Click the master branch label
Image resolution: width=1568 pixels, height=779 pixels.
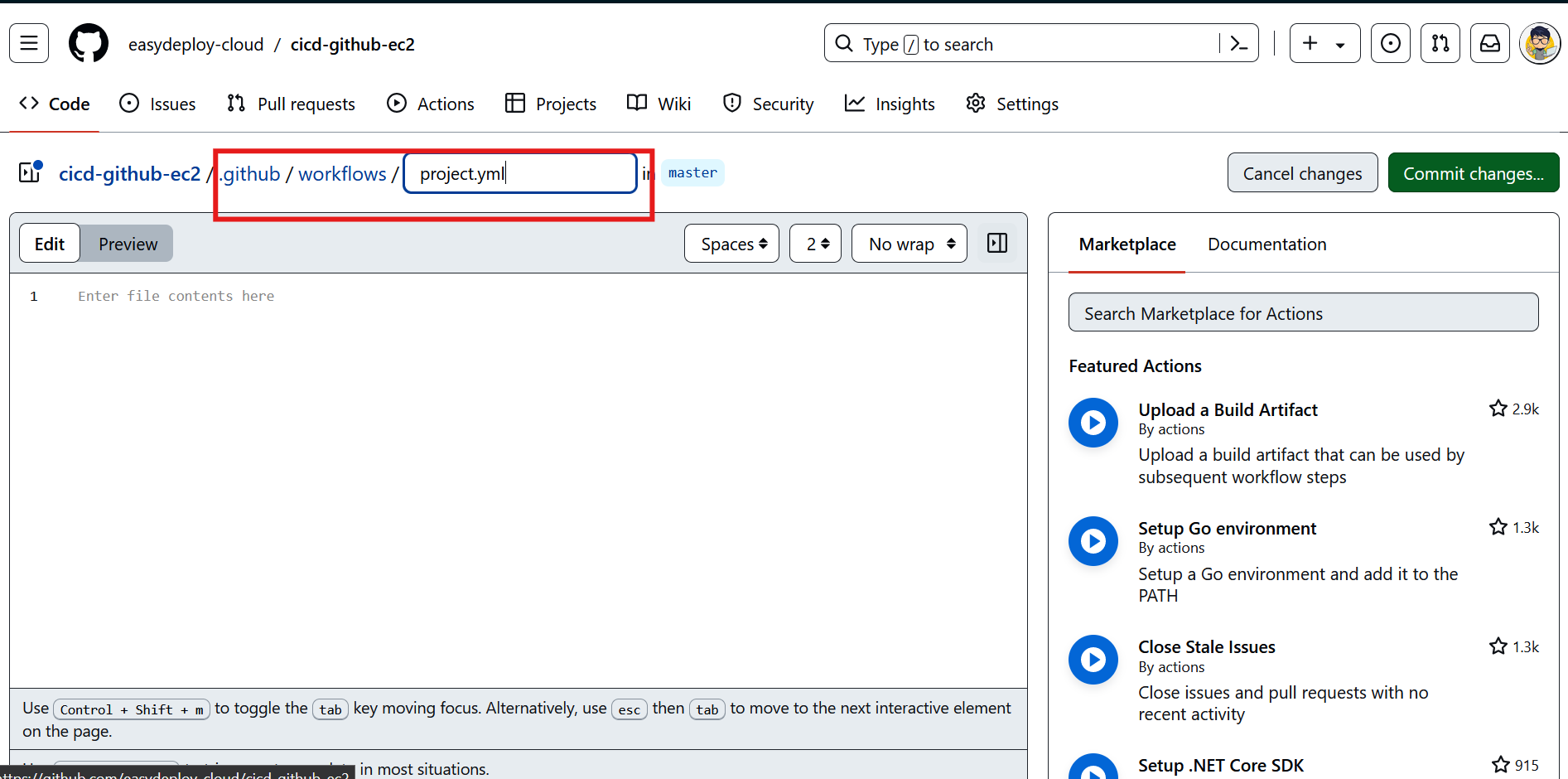[x=693, y=173]
